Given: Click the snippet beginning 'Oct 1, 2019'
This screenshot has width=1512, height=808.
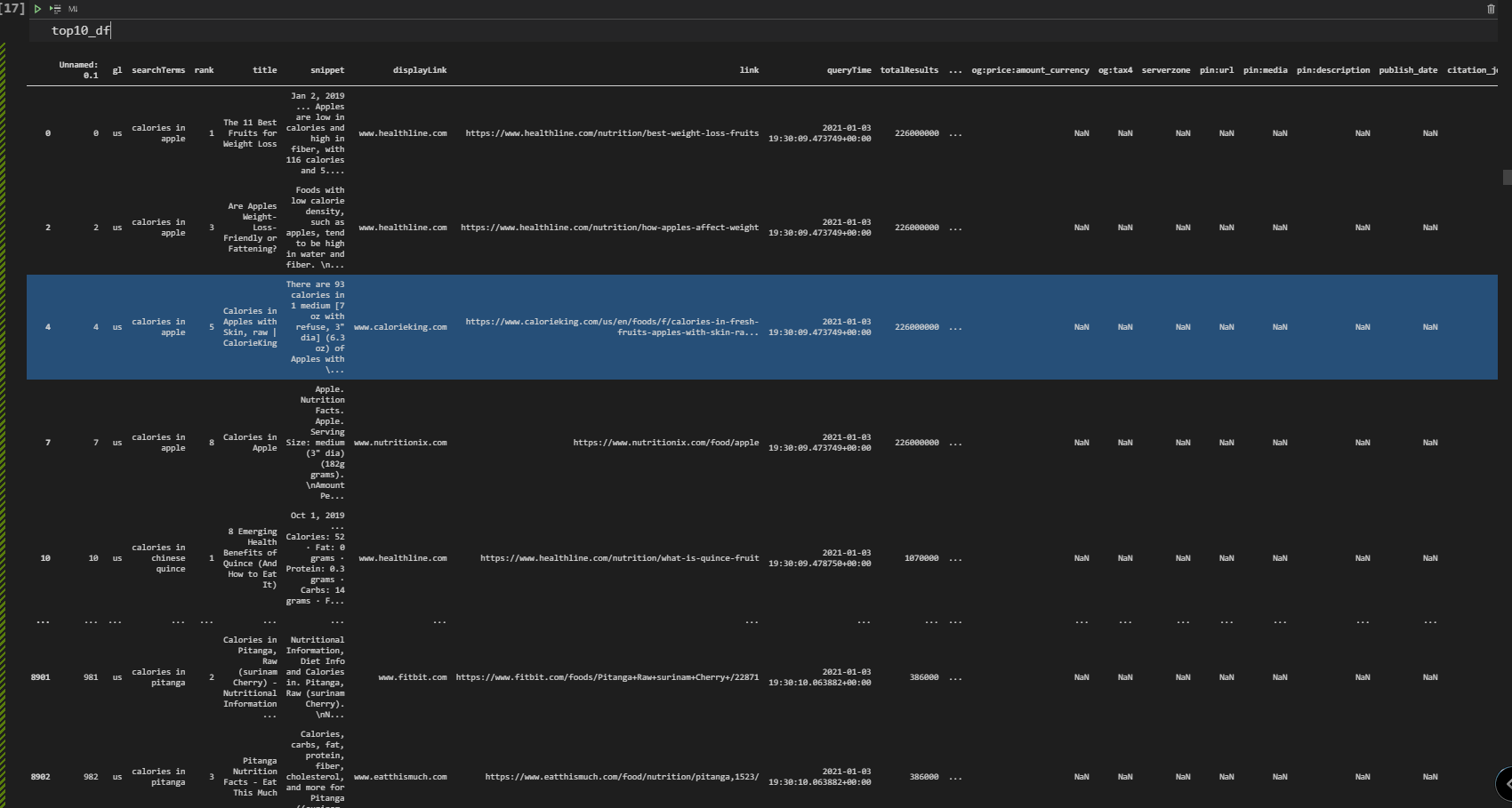Looking at the screenshot, I should point(315,558).
